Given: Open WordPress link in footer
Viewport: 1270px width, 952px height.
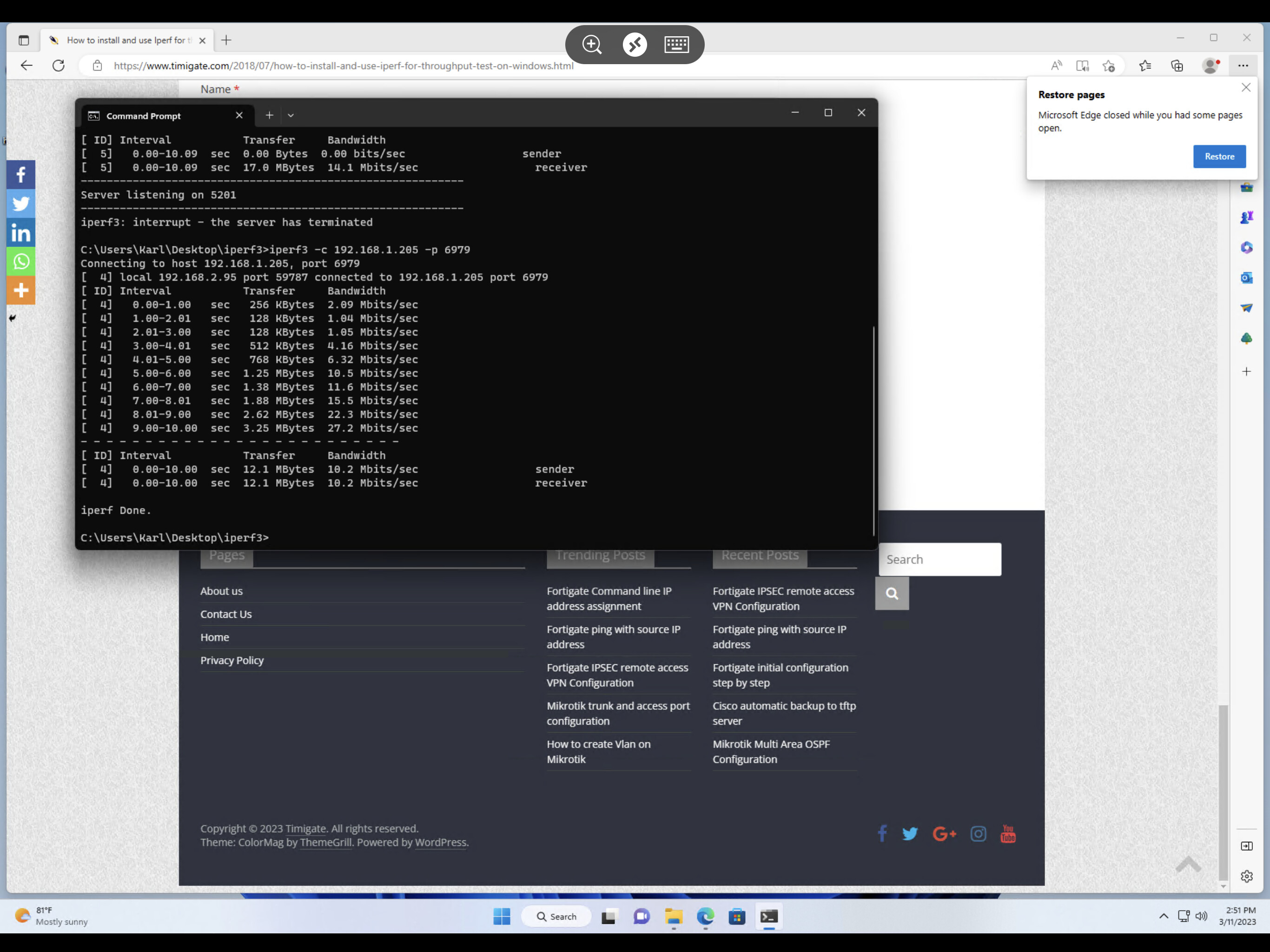Looking at the screenshot, I should (440, 842).
